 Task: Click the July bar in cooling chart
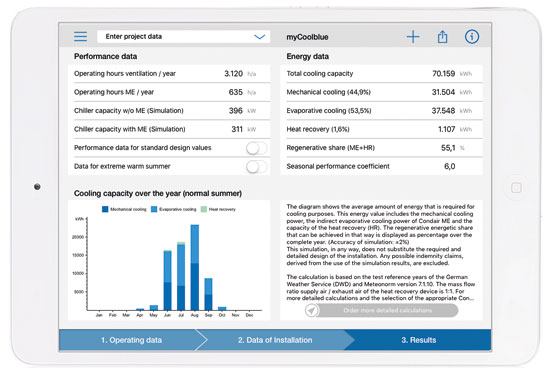click(181, 276)
